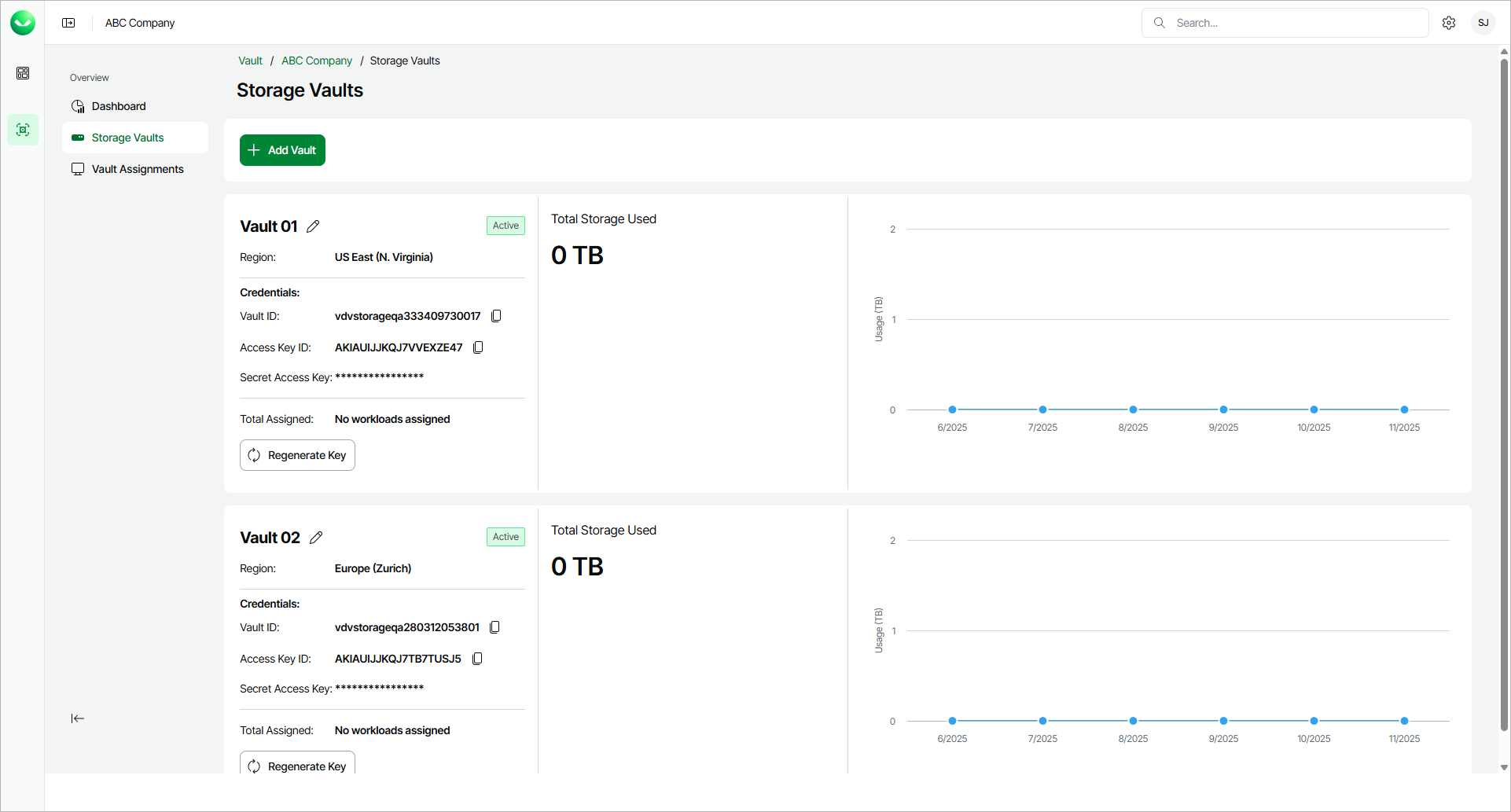Open the SJ user avatar menu
Viewport: 1511px width, 812px height.
tap(1483, 23)
